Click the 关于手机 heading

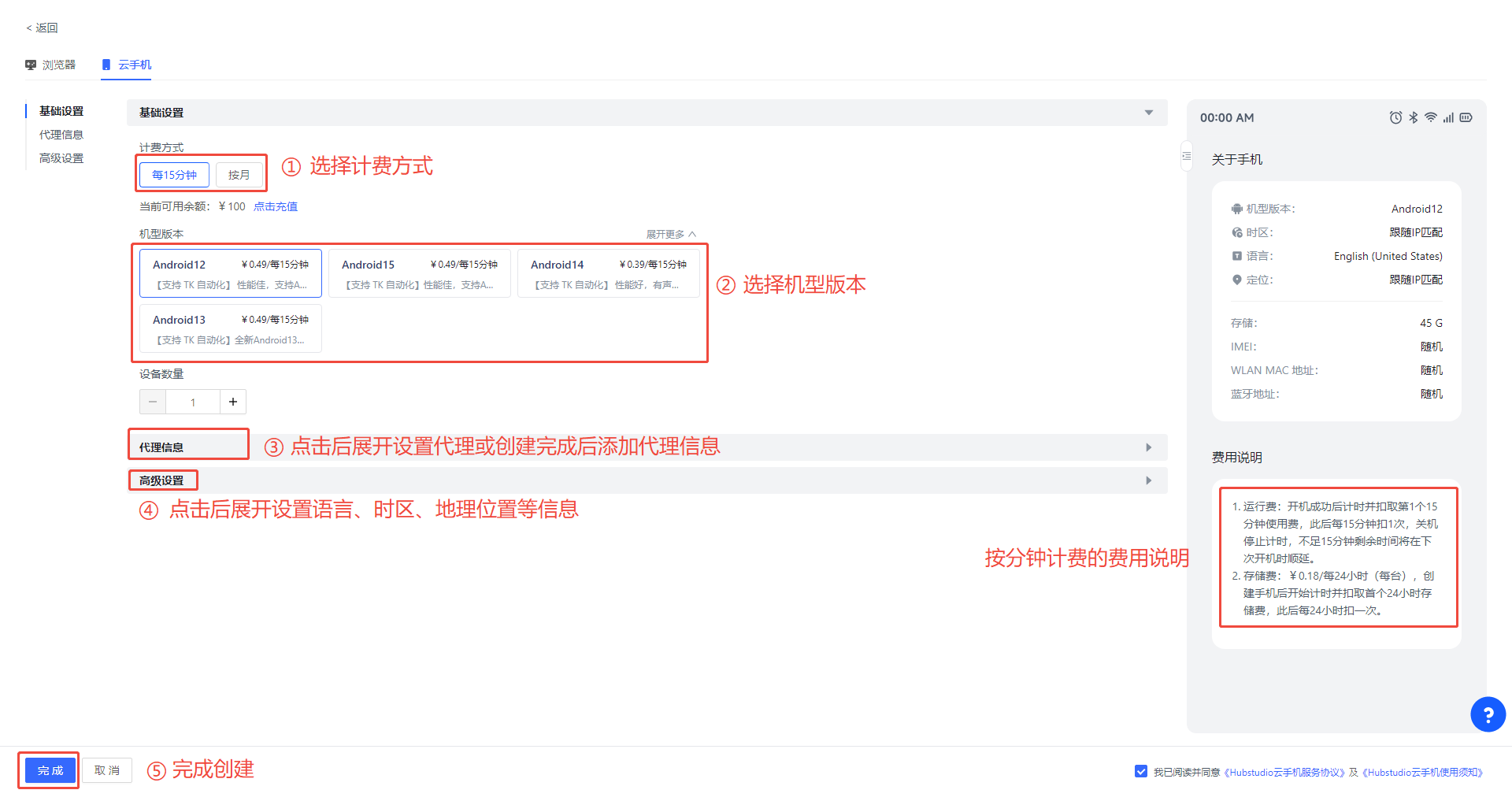click(1237, 159)
